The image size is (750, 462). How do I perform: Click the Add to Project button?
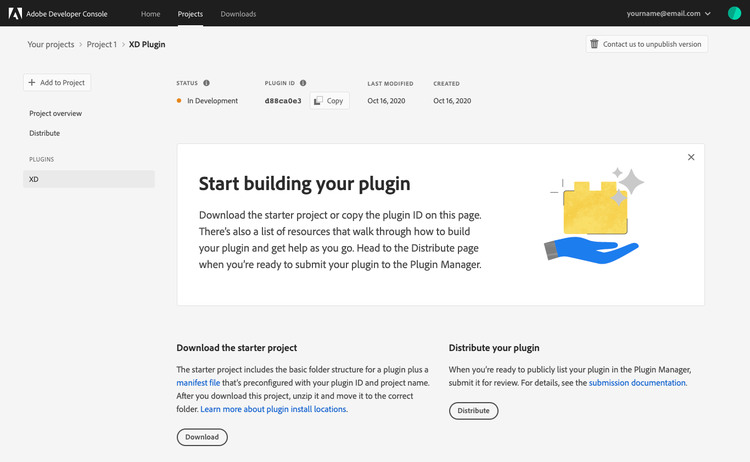[56, 82]
